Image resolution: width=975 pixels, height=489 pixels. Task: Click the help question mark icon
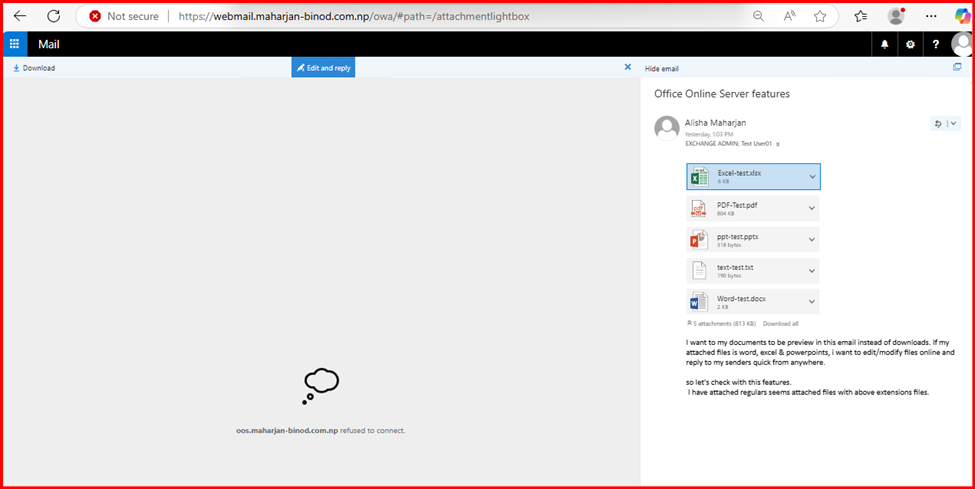point(935,45)
